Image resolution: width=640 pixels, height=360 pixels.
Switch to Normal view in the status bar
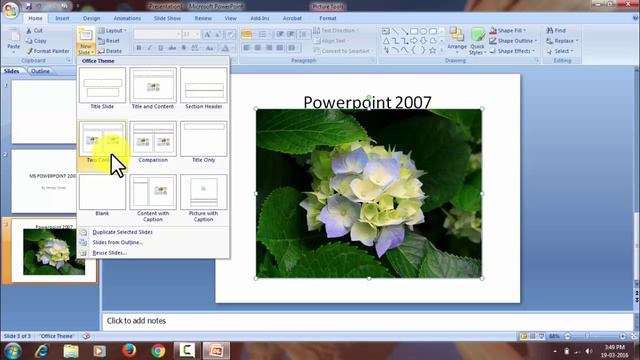point(523,336)
